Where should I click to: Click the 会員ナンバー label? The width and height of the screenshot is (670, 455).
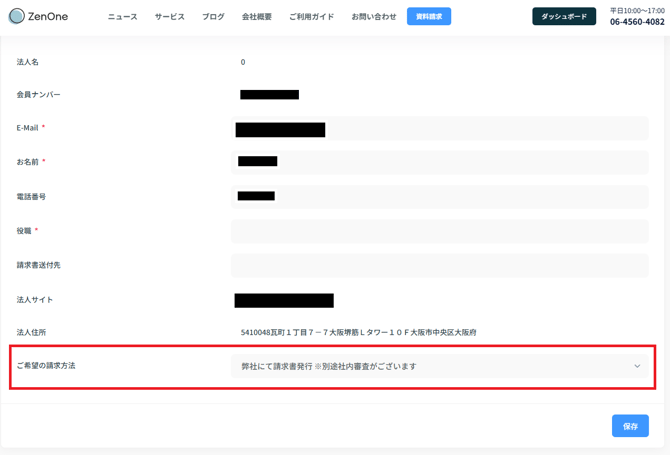click(38, 94)
